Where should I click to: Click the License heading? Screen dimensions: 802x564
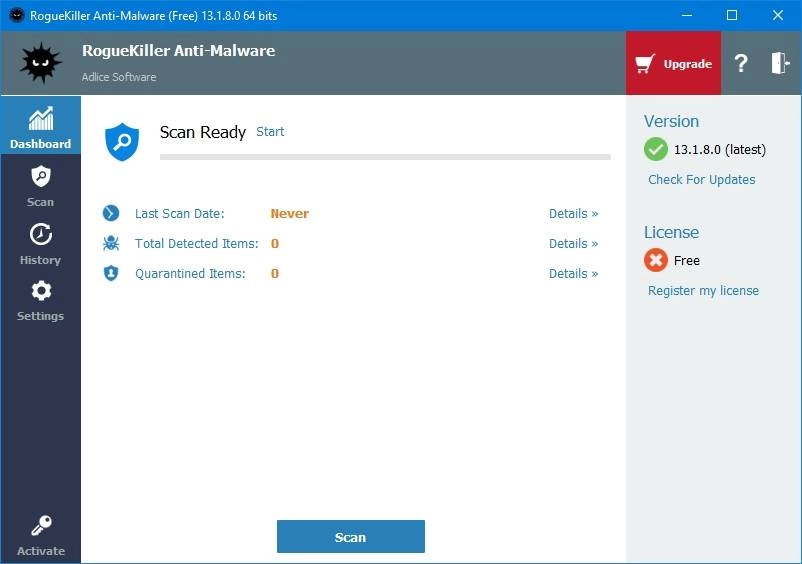(671, 232)
